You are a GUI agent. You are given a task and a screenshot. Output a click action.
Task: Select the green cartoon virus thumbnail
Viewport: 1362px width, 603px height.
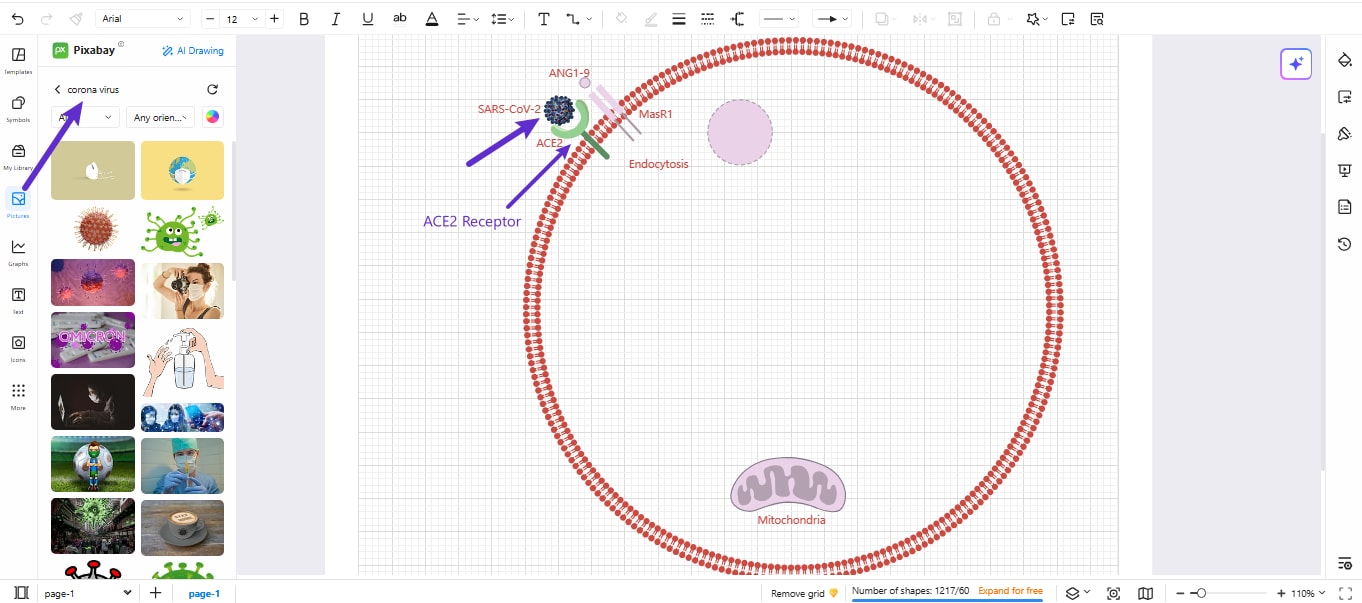182,229
